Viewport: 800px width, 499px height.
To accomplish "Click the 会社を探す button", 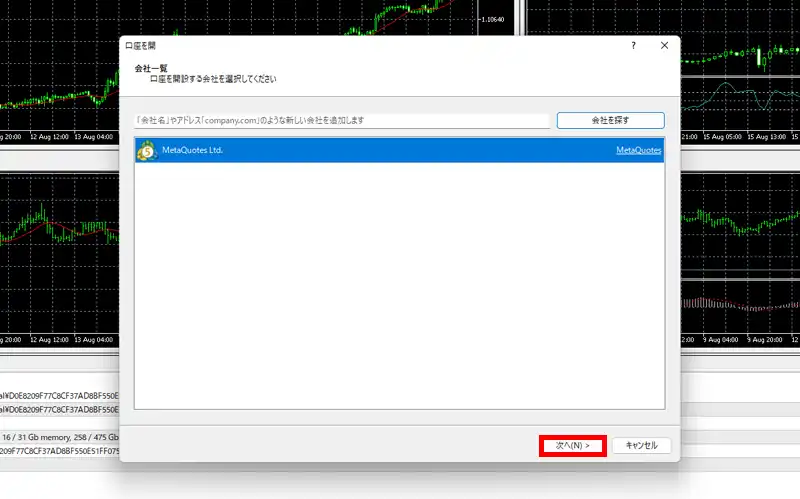I will pyautogui.click(x=610, y=120).
